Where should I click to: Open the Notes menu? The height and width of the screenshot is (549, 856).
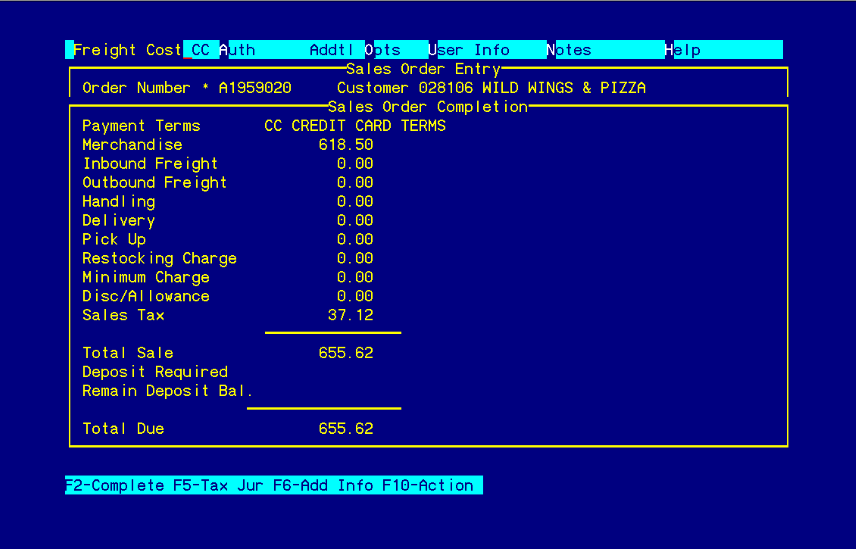(569, 50)
